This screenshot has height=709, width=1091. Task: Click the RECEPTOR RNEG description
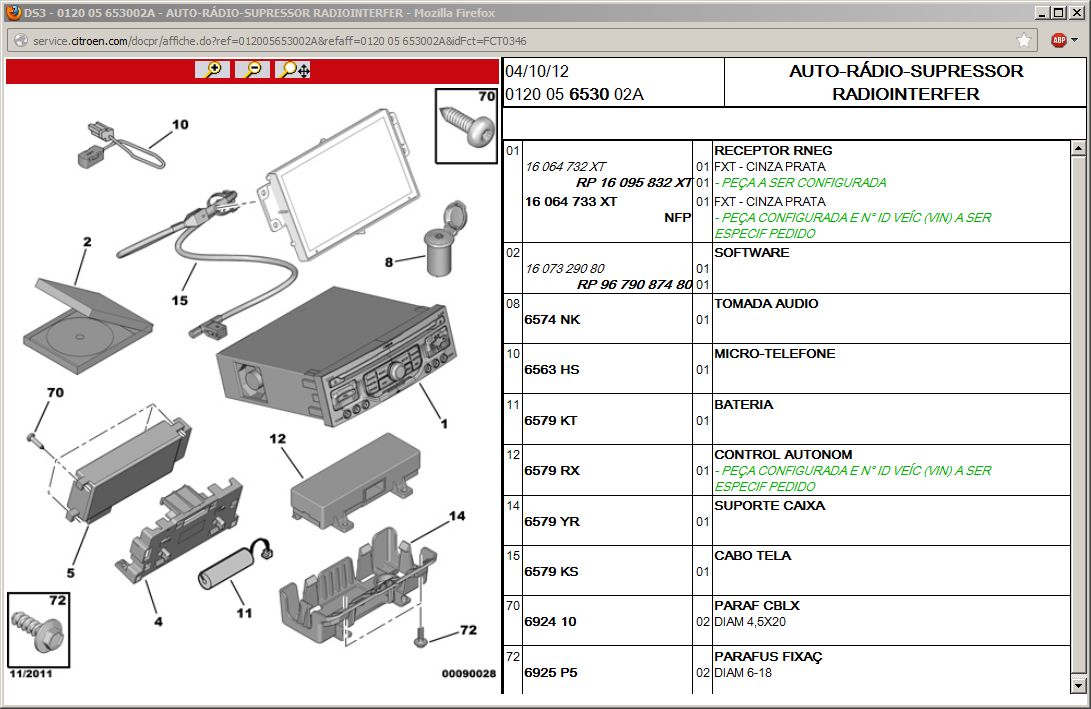[773, 151]
